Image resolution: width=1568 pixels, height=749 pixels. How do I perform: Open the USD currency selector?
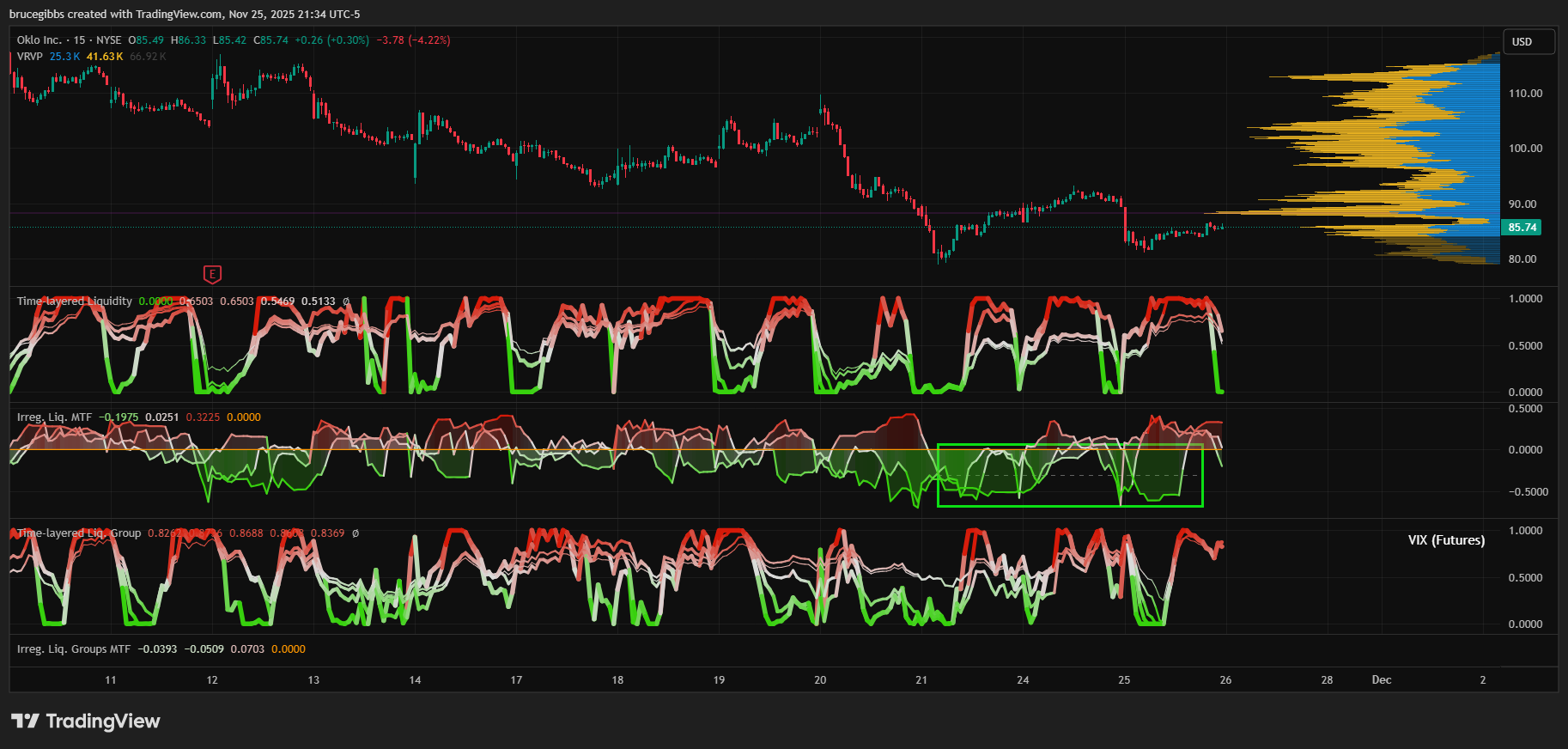pos(1528,42)
